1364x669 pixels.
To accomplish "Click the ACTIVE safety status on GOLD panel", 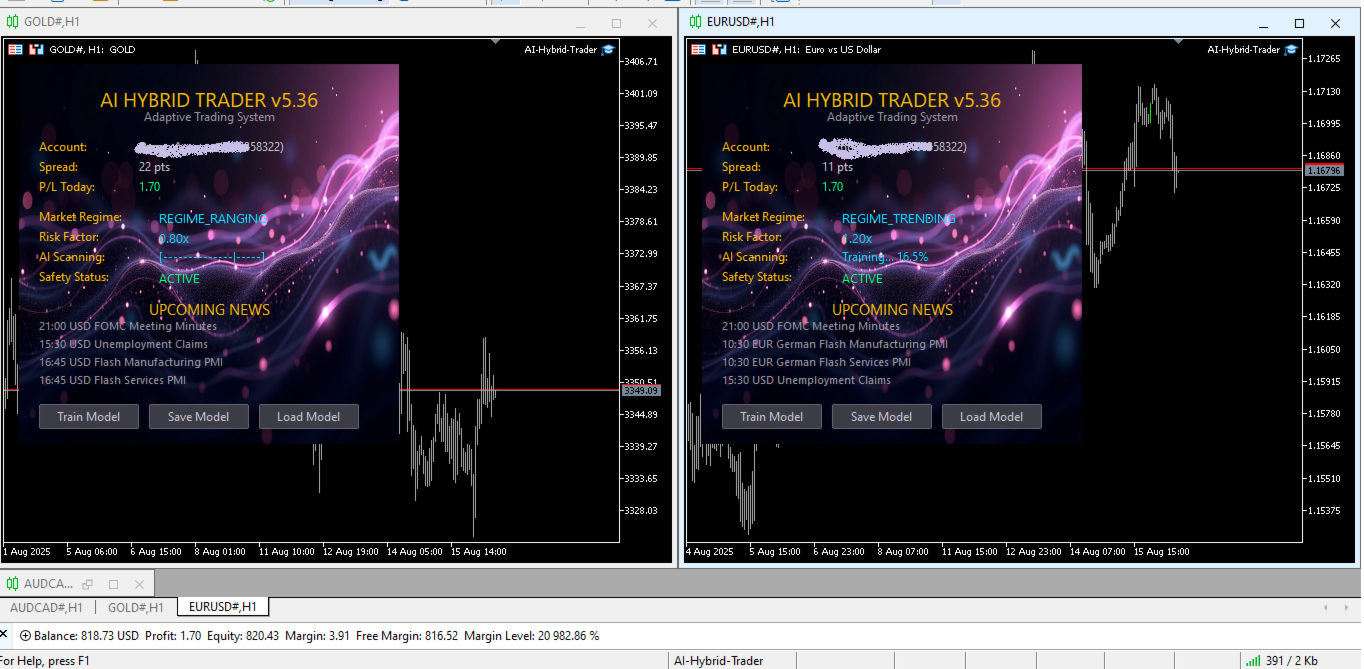I will [179, 279].
